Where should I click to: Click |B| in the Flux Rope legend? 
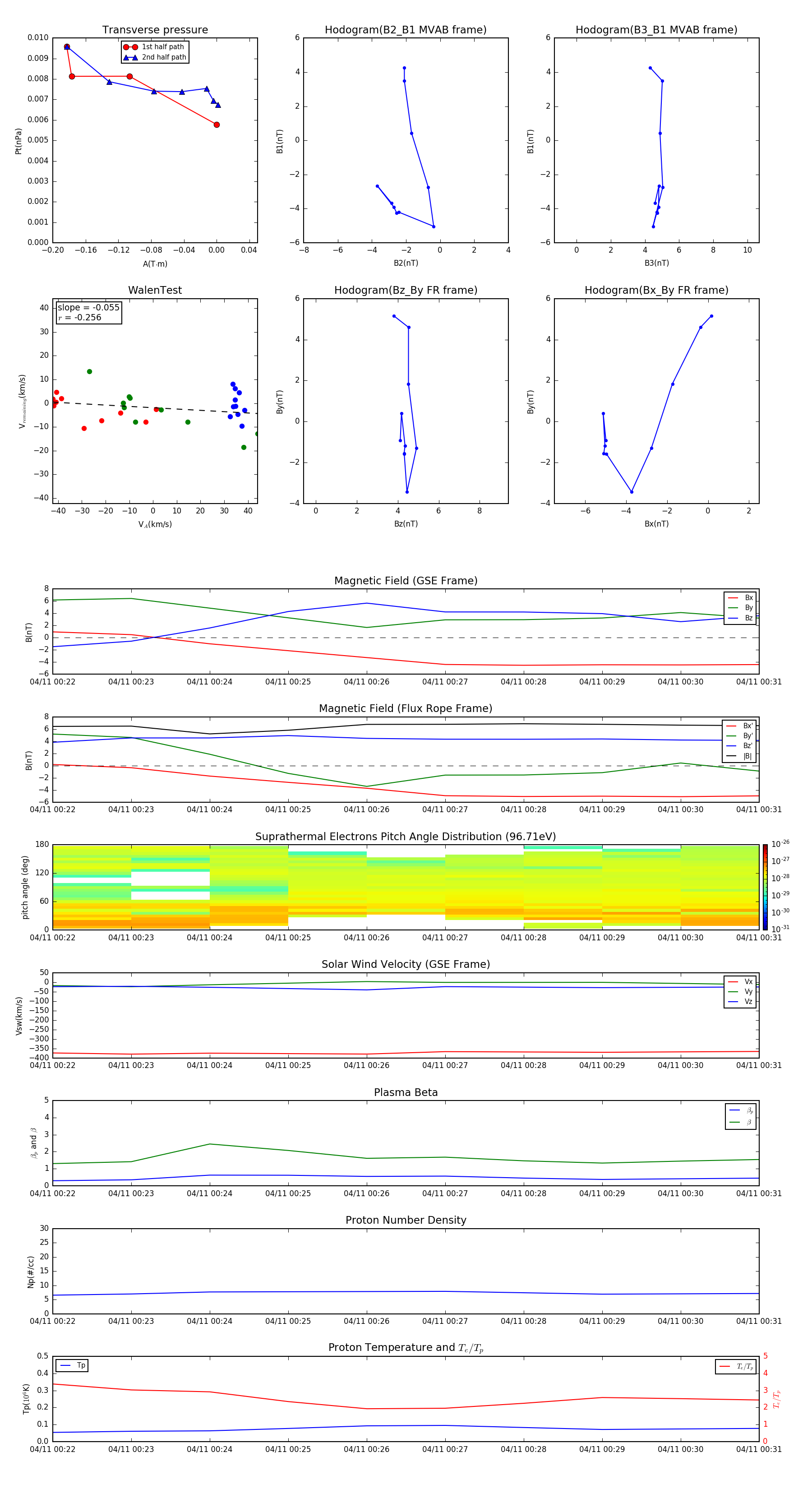tap(740, 756)
